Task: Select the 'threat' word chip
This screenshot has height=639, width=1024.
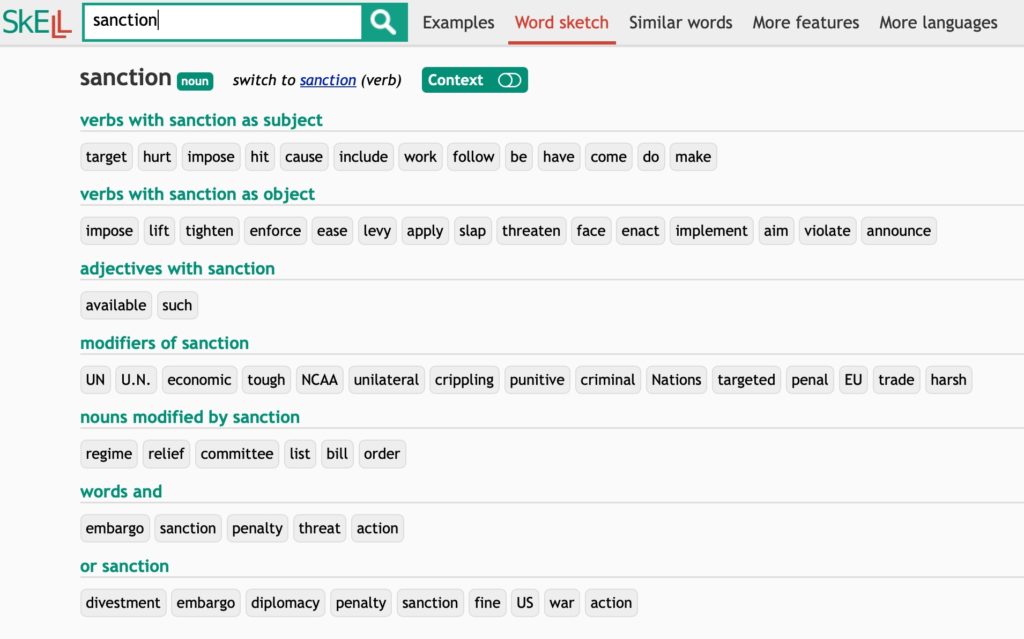Action: [x=319, y=528]
